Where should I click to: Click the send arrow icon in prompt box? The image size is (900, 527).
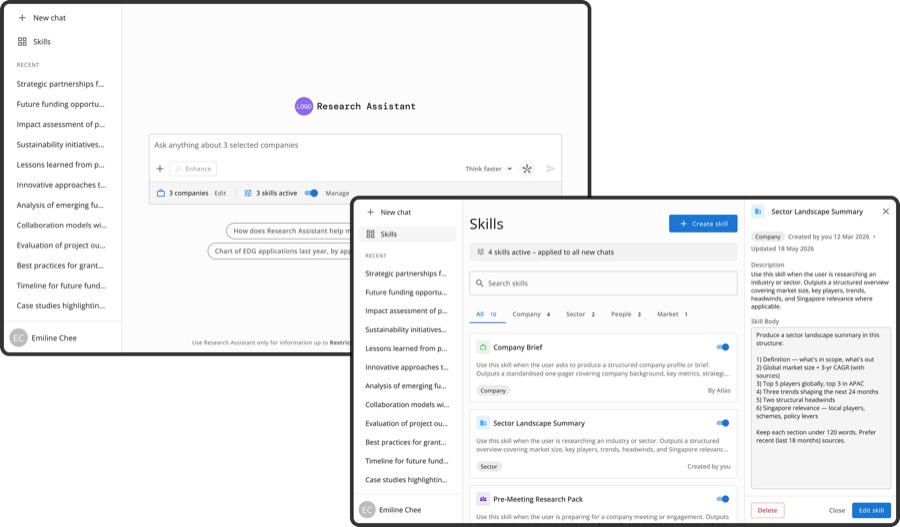tap(550, 169)
